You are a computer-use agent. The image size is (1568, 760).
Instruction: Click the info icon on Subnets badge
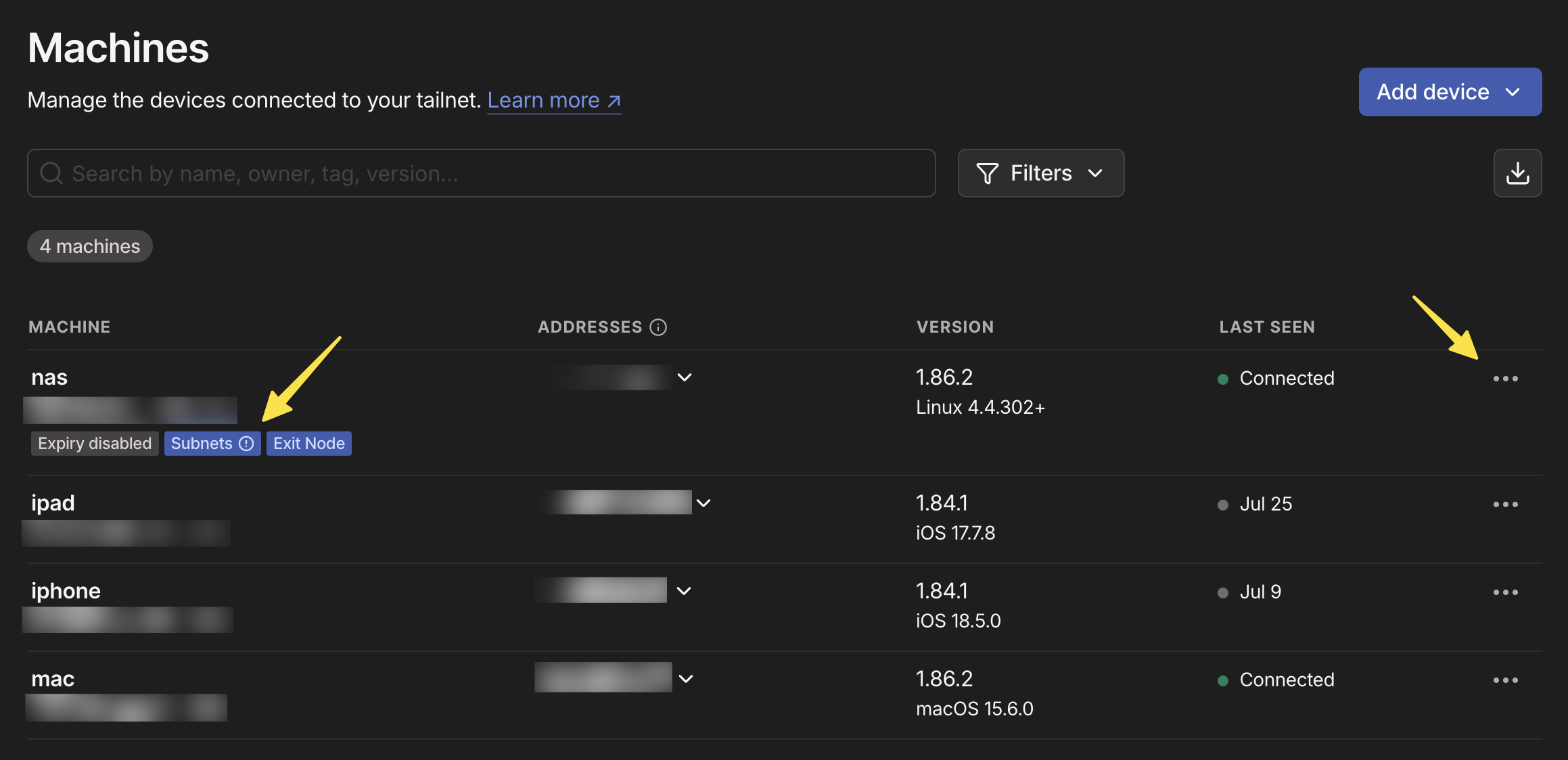247,444
